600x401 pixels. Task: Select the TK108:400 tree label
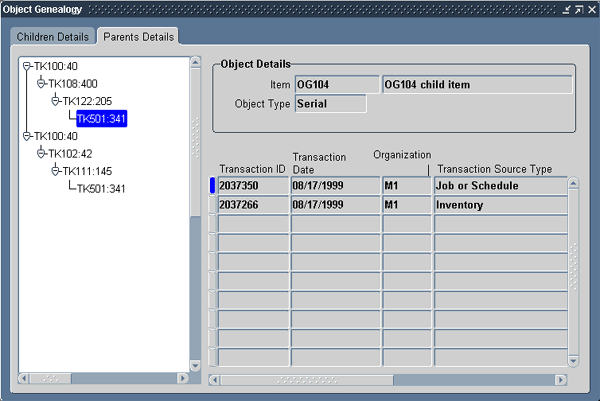73,83
